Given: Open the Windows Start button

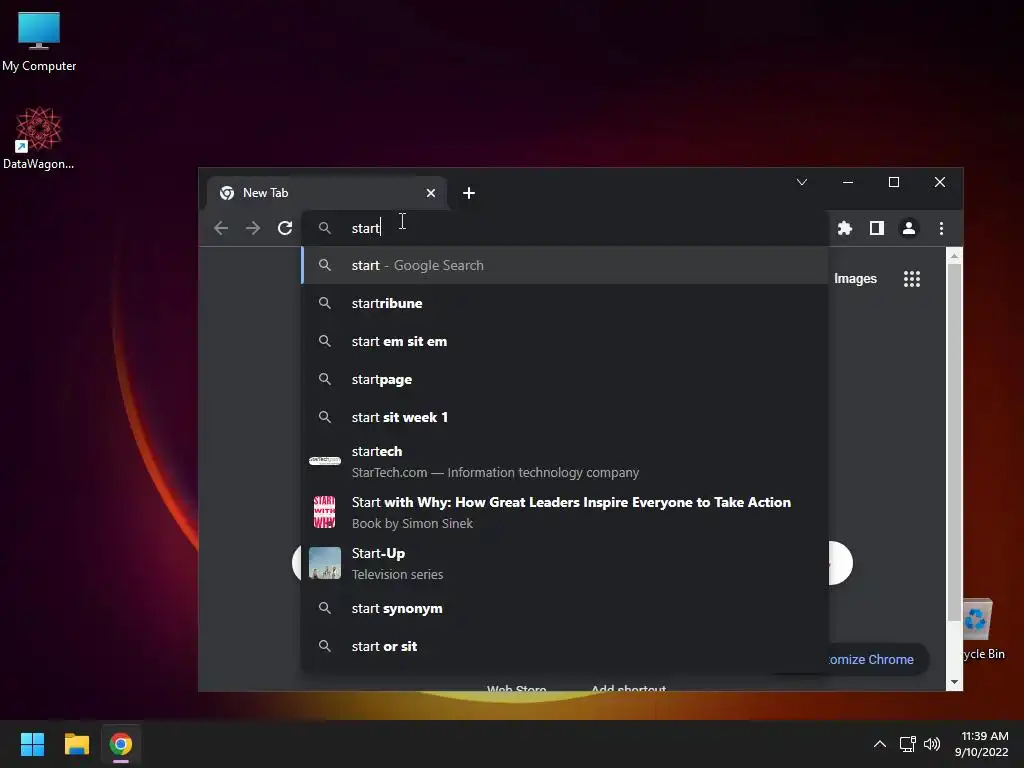Looking at the screenshot, I should pyautogui.click(x=32, y=744).
